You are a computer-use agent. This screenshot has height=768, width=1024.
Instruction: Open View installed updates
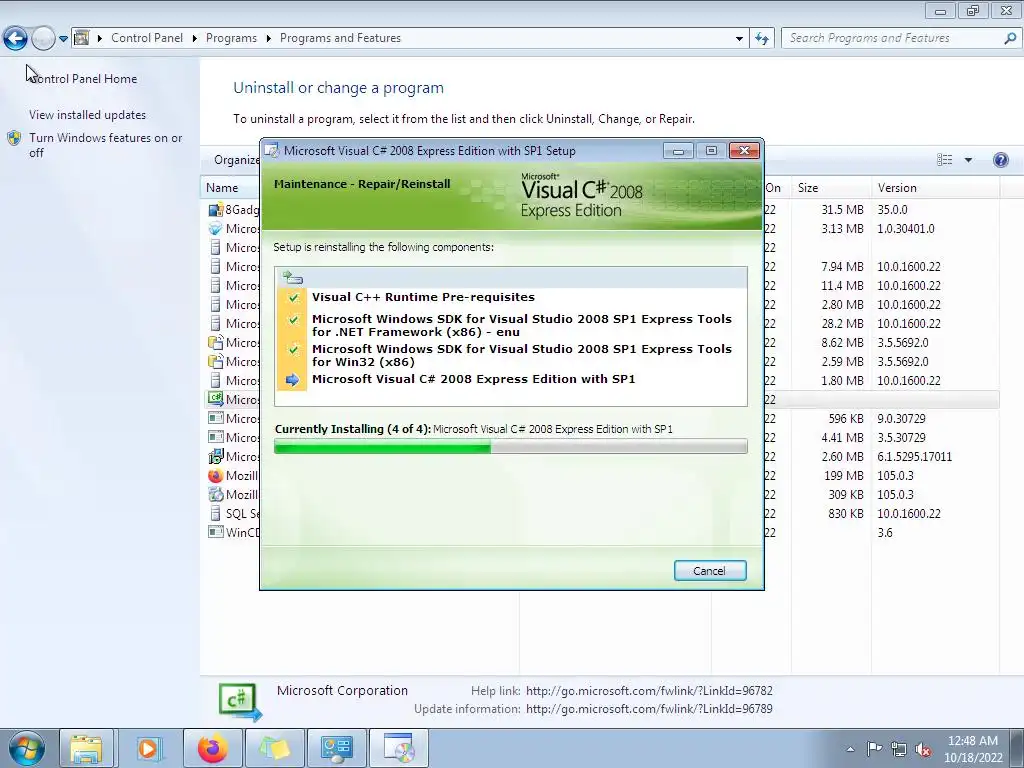point(88,115)
